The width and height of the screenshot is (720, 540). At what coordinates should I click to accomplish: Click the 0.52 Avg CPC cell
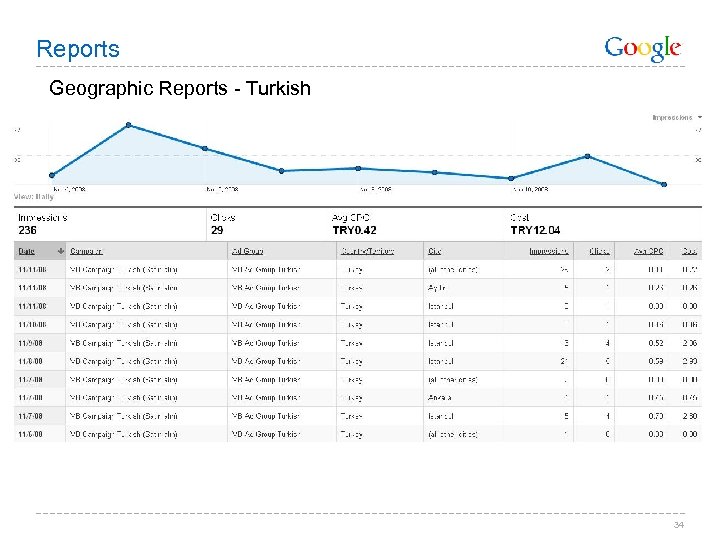656,343
